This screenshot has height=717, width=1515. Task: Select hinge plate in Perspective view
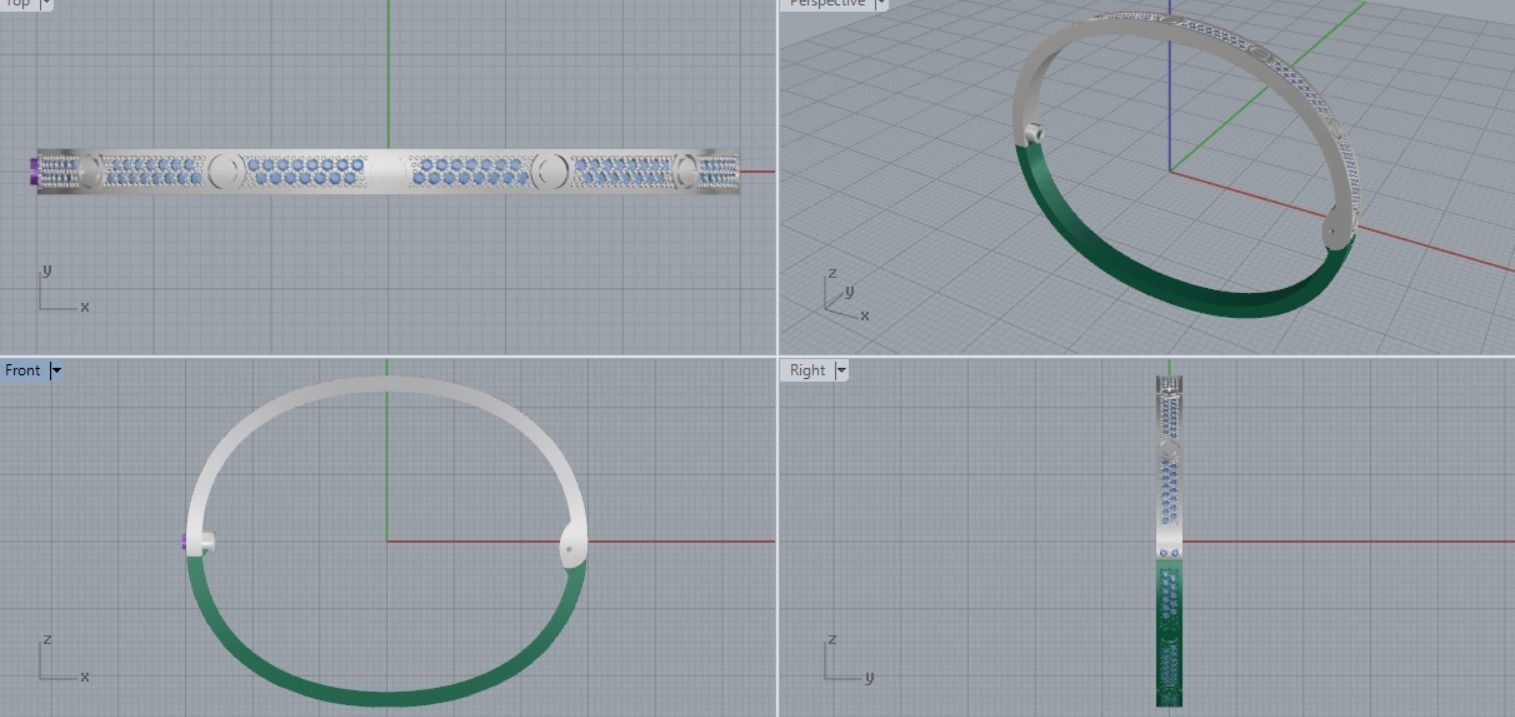point(1337,228)
